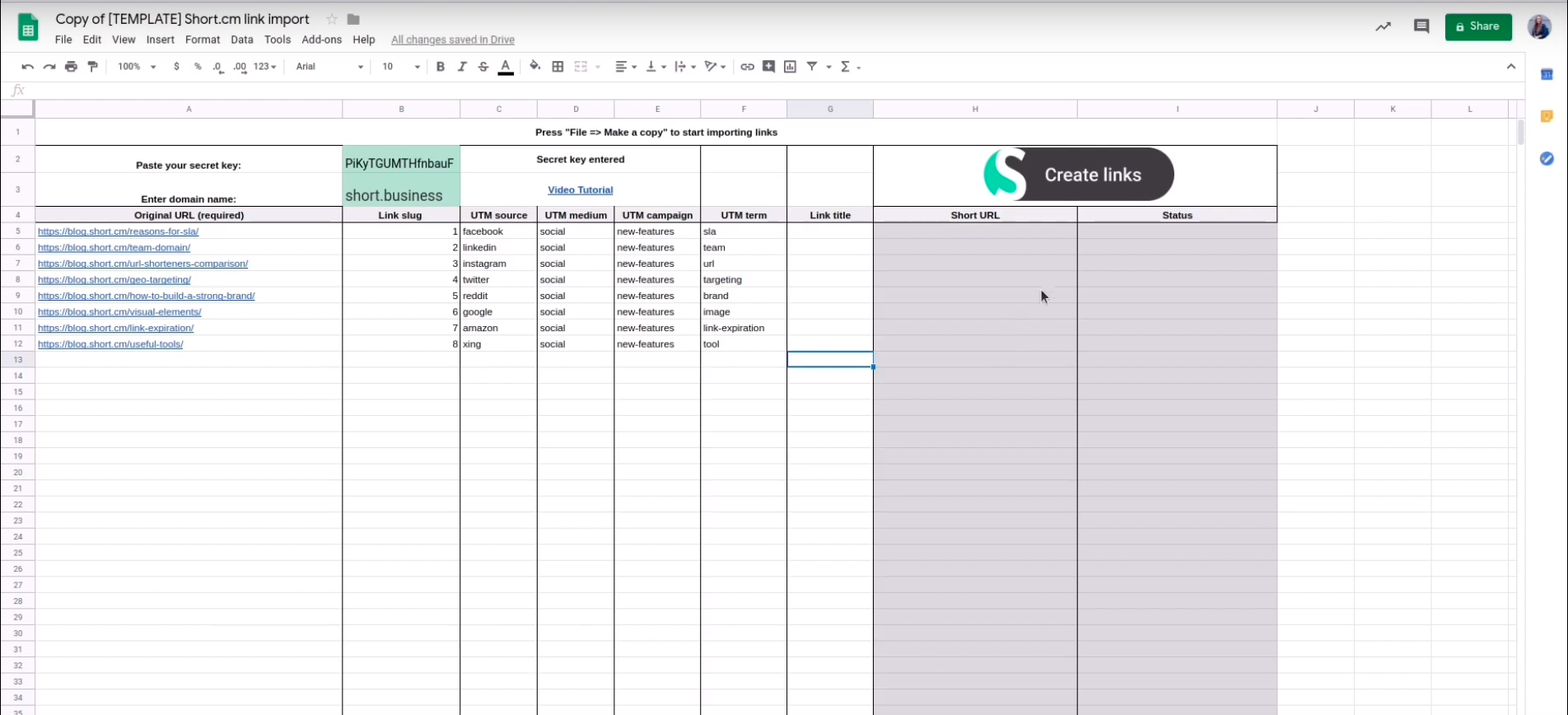Screen dimensions: 1568x715
Task: Open the filter views dropdown arrow
Action: [829, 68]
